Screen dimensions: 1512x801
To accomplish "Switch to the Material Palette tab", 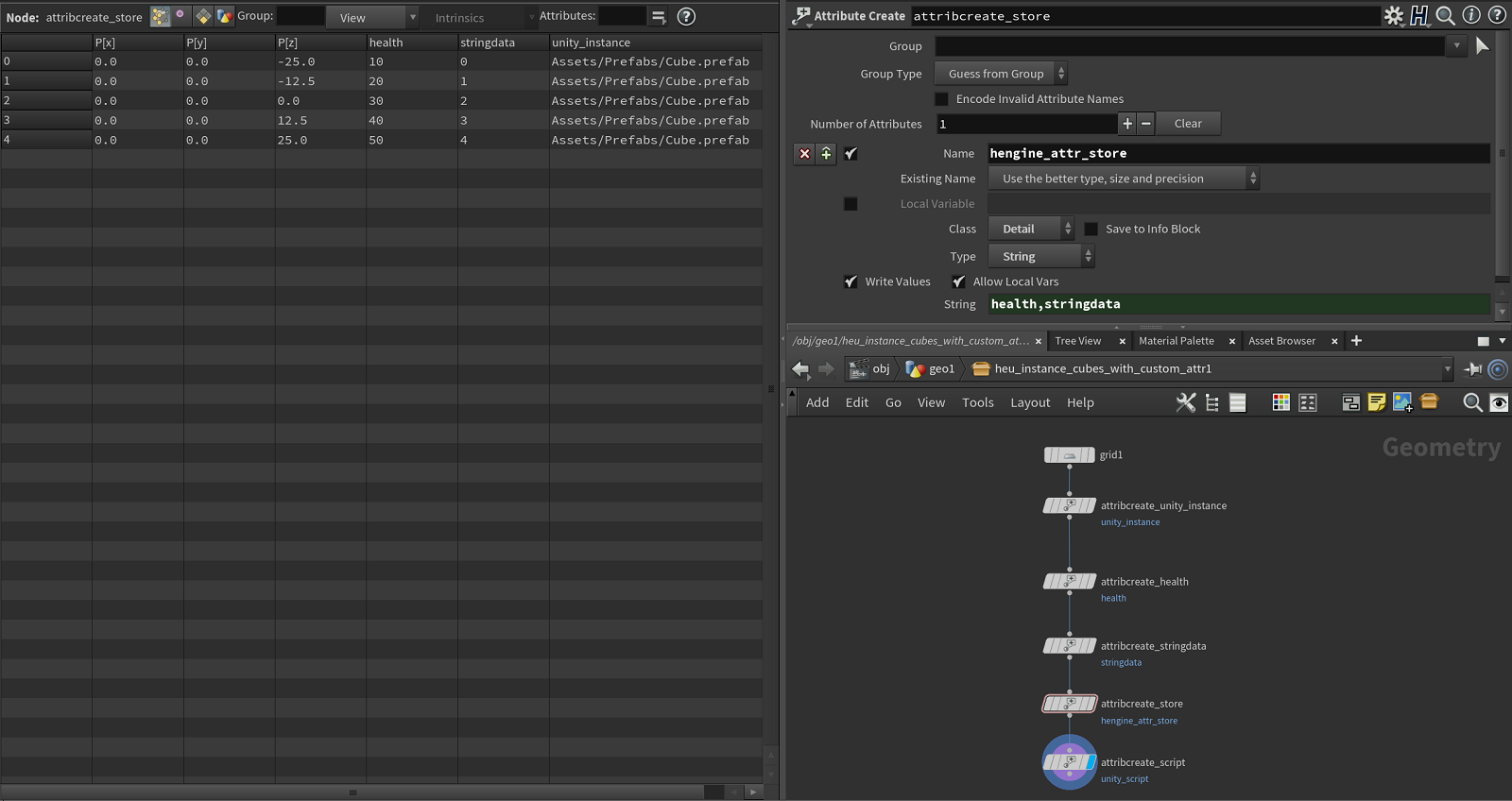I will point(1176,341).
